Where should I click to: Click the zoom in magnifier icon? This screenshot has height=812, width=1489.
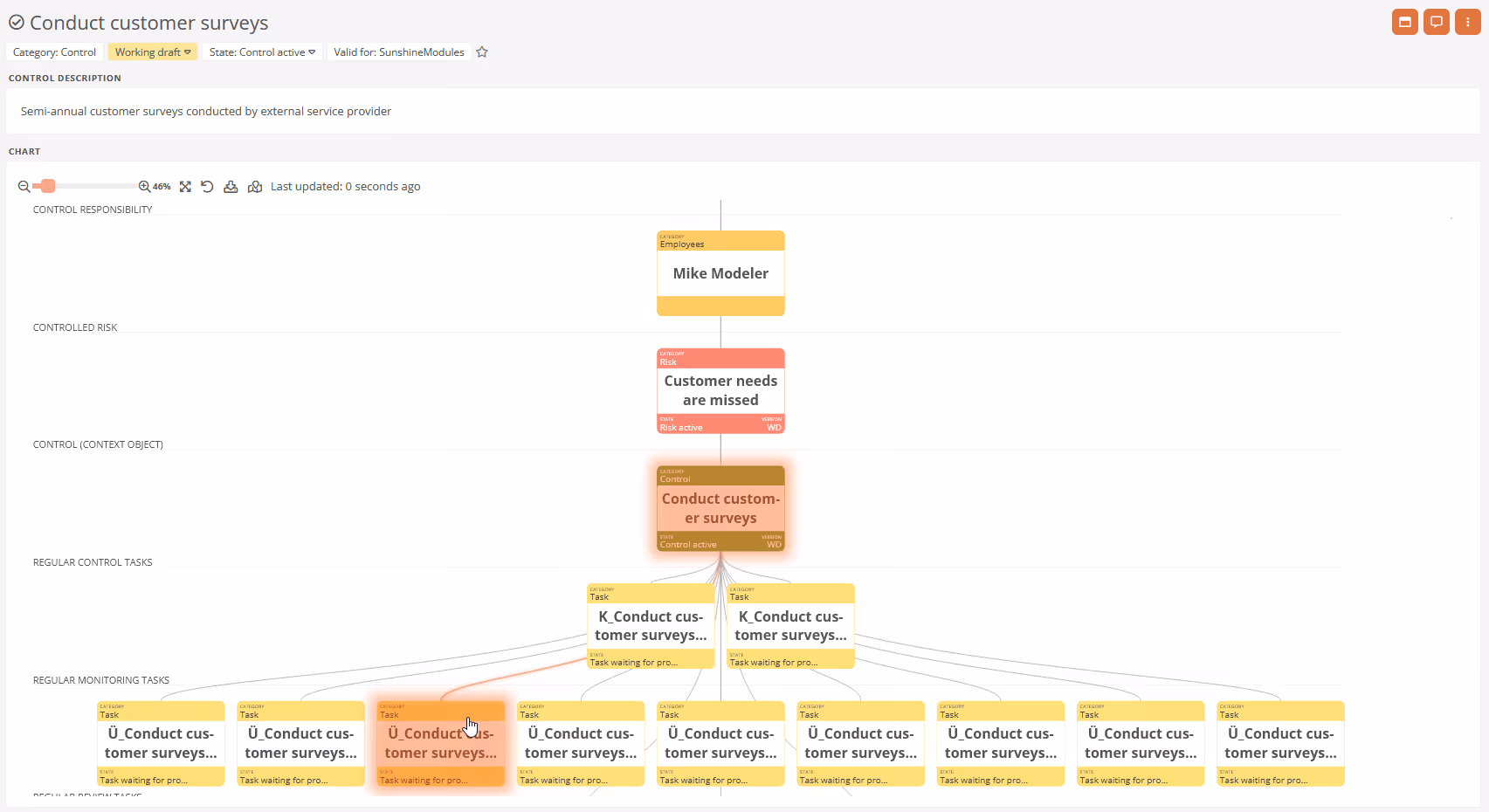pos(144,187)
